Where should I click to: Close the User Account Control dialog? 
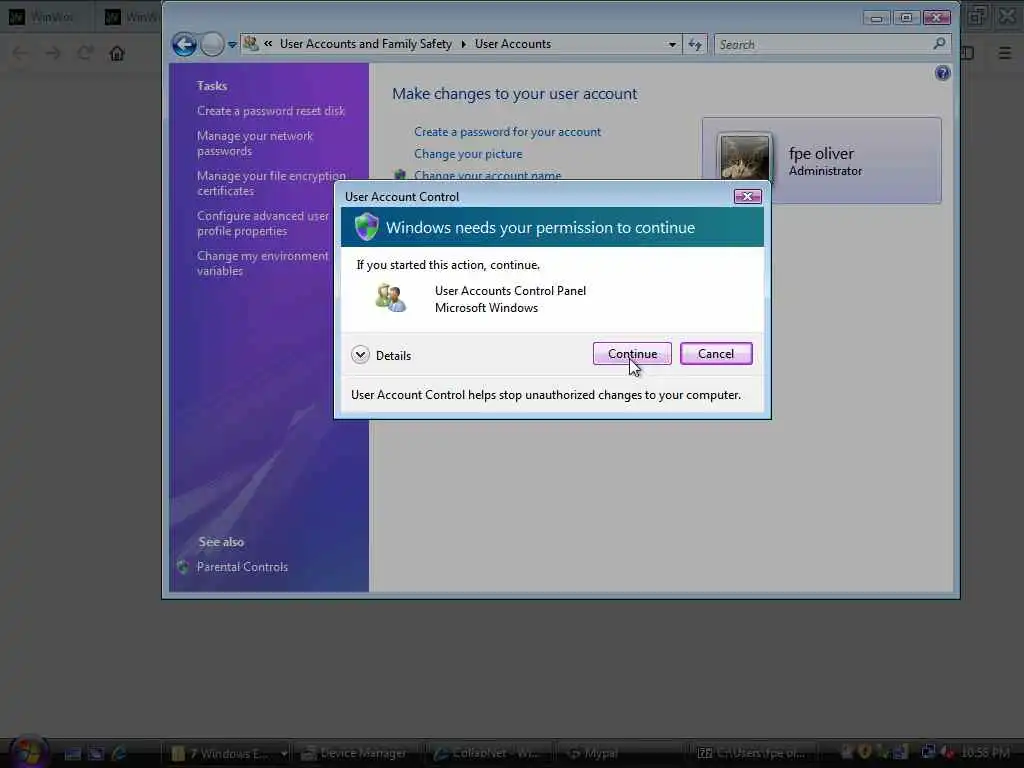click(x=748, y=197)
